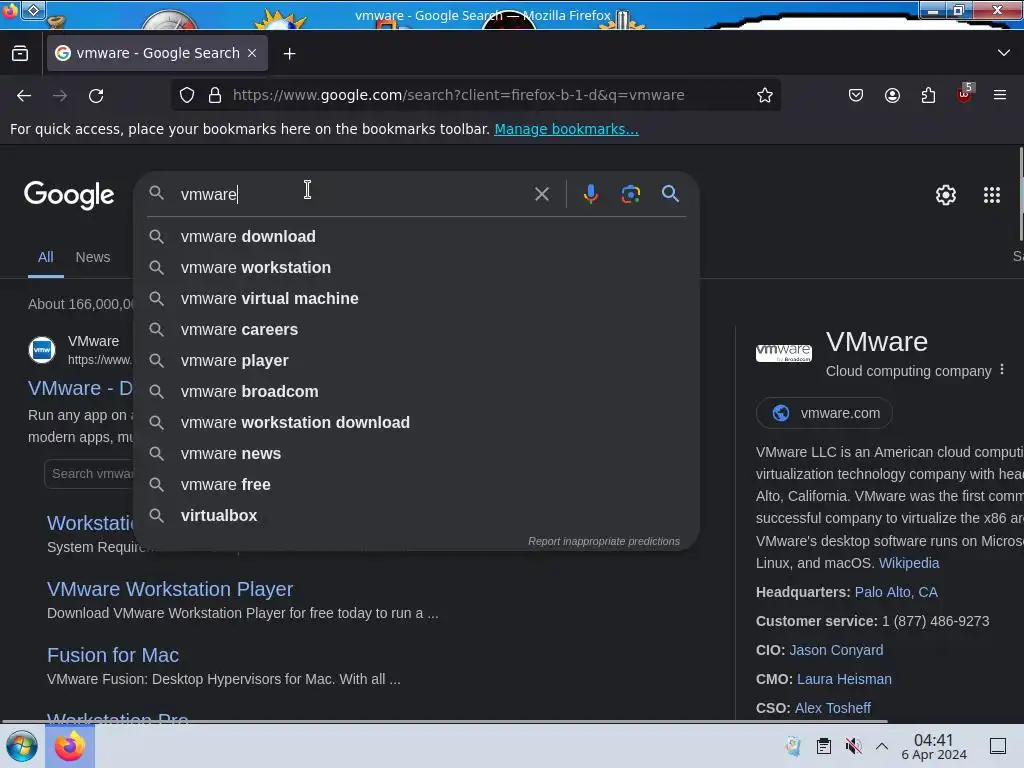Click the show desktop button in tray
This screenshot has width=1024, height=768.
(998, 746)
